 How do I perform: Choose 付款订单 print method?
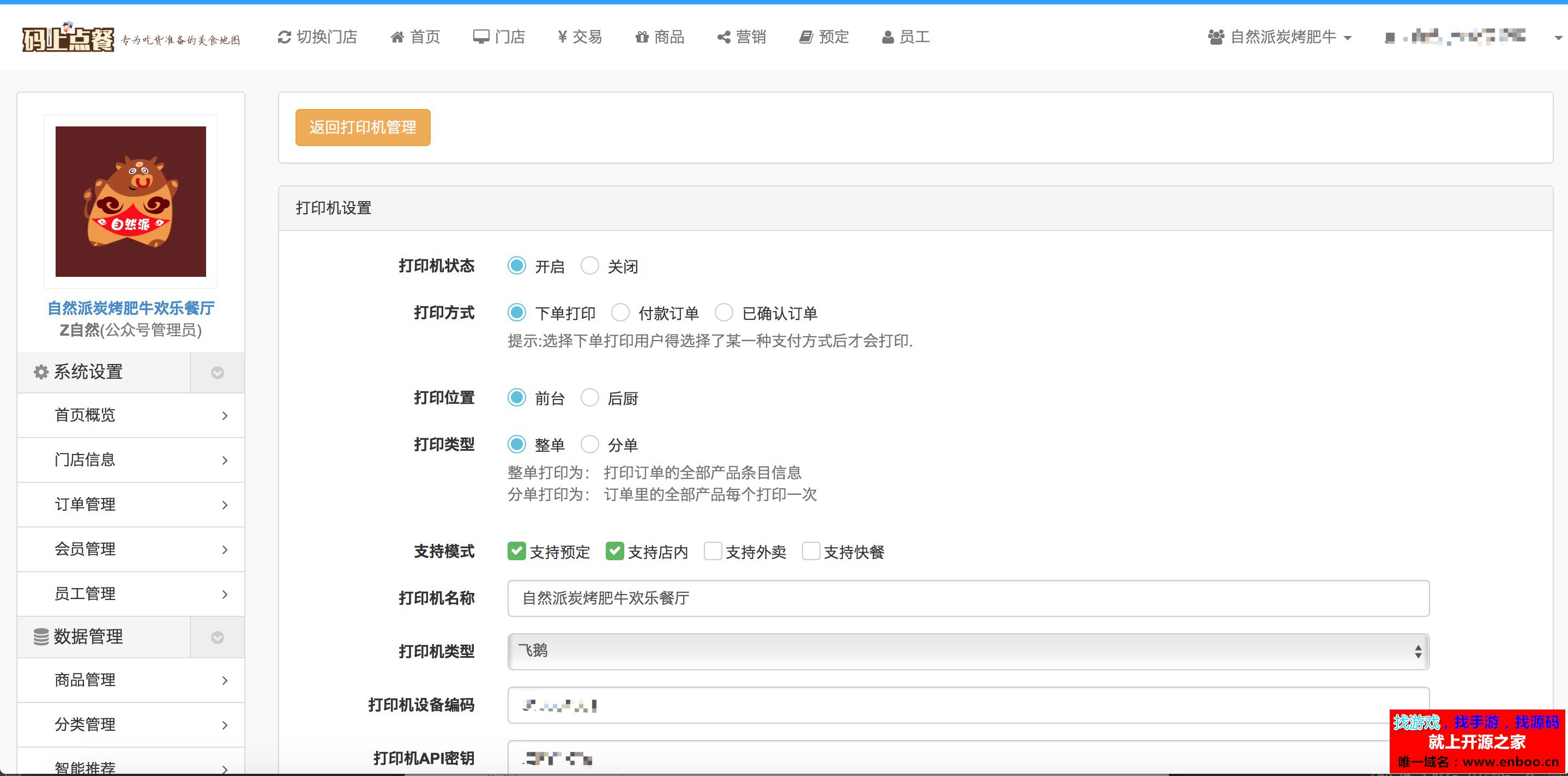pos(620,313)
